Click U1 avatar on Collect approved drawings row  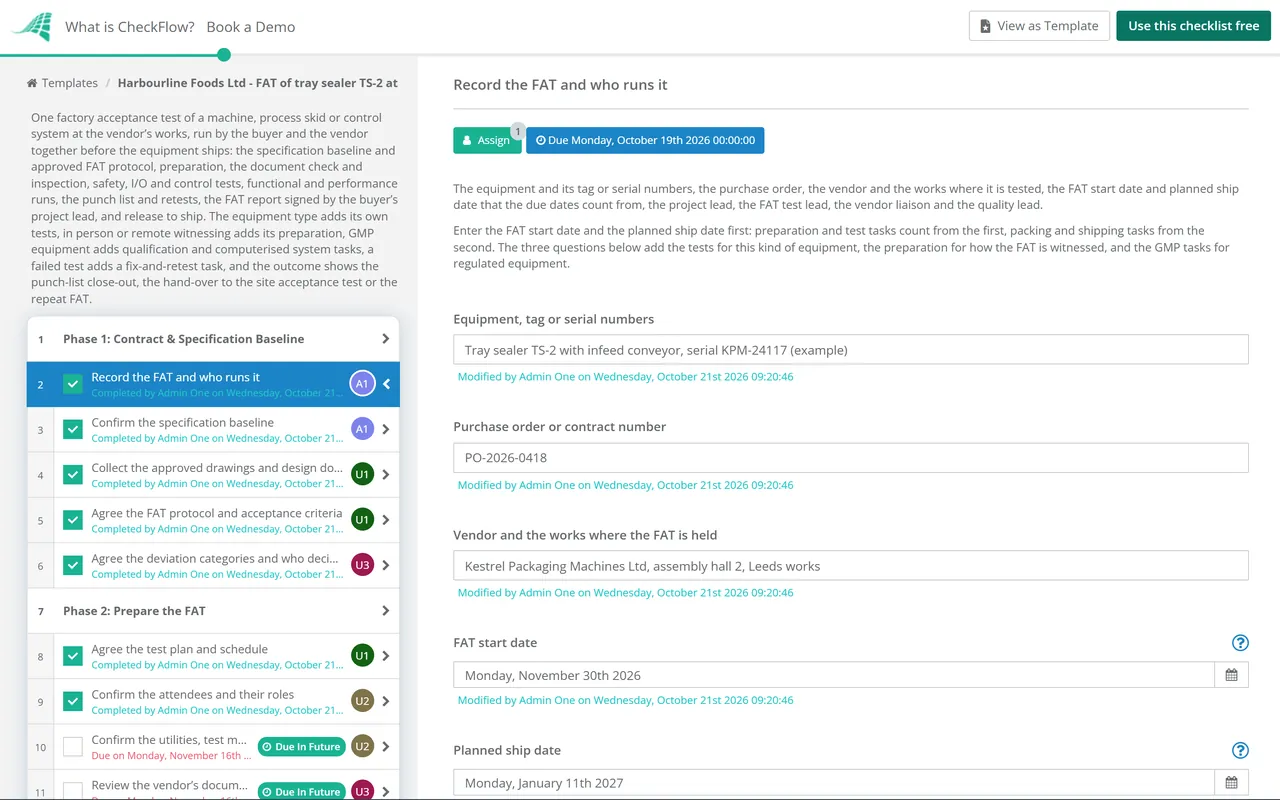(x=362, y=474)
